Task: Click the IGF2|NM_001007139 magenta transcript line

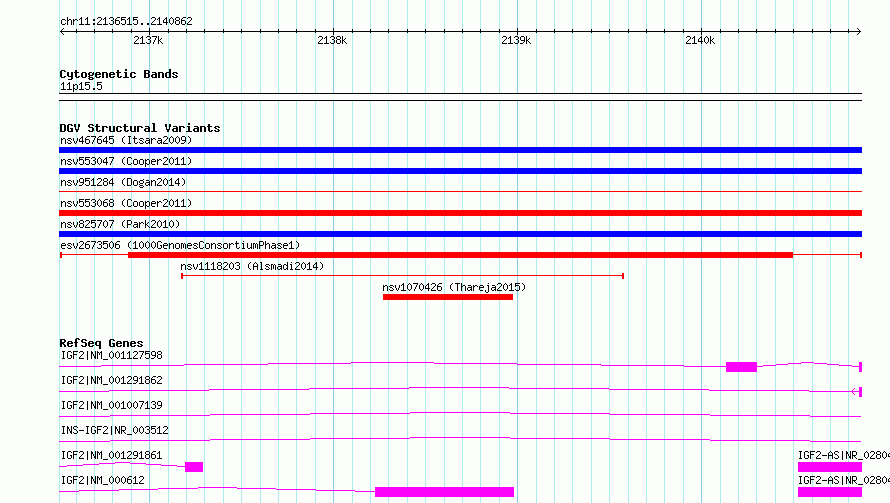Action: coord(460,415)
